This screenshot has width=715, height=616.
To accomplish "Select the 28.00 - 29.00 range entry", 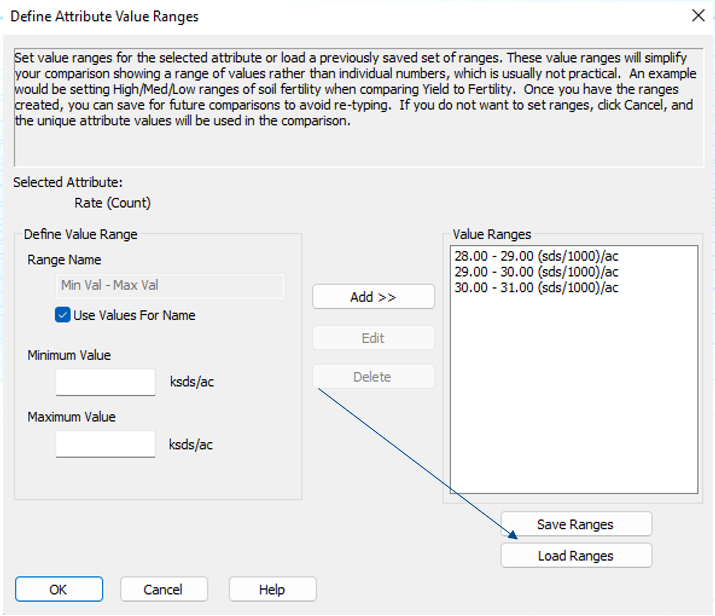I will (536, 256).
